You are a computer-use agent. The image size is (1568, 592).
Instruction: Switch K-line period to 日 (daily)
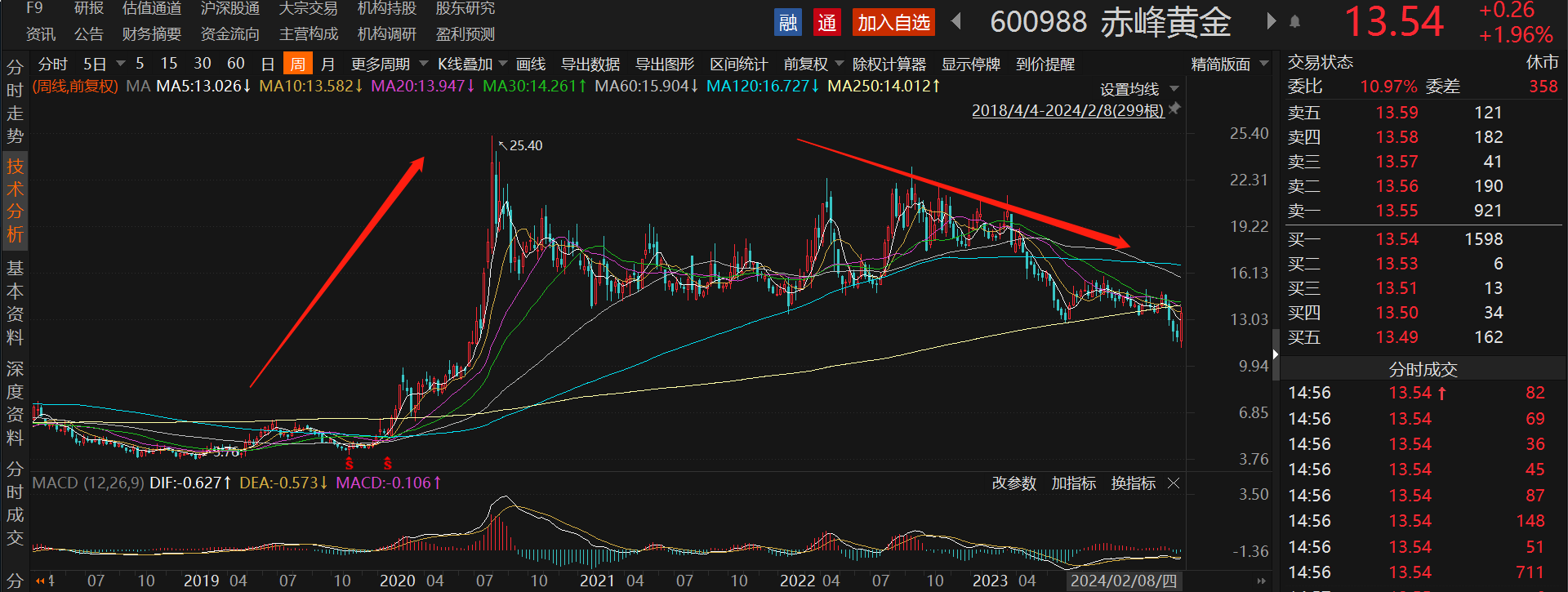click(267, 64)
